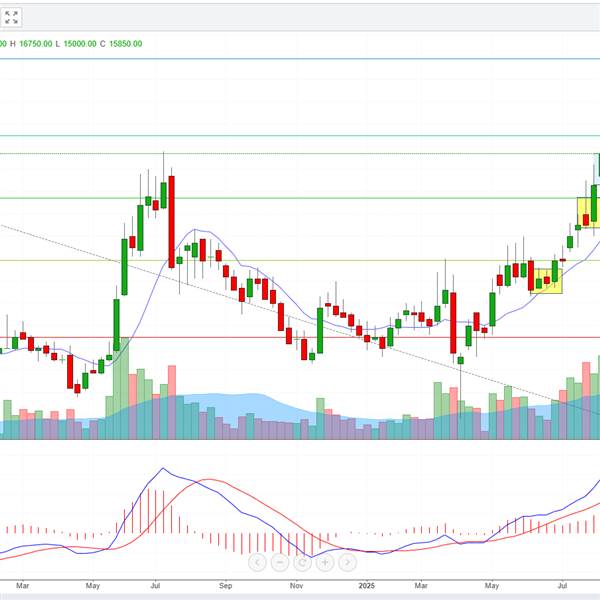This screenshot has width=600, height=600.
Task: Click the tall red candle after the July peak
Action: pyautogui.click(x=171, y=222)
